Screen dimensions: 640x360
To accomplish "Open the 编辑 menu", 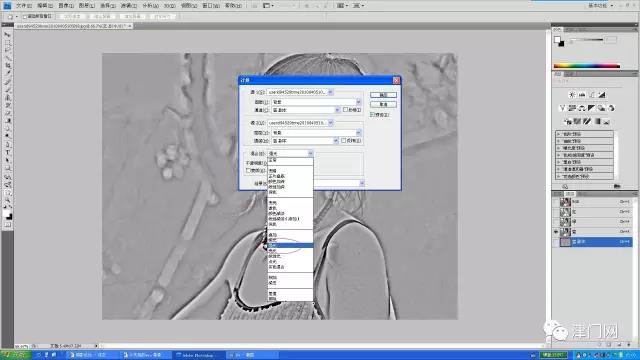I will tap(45, 6).
